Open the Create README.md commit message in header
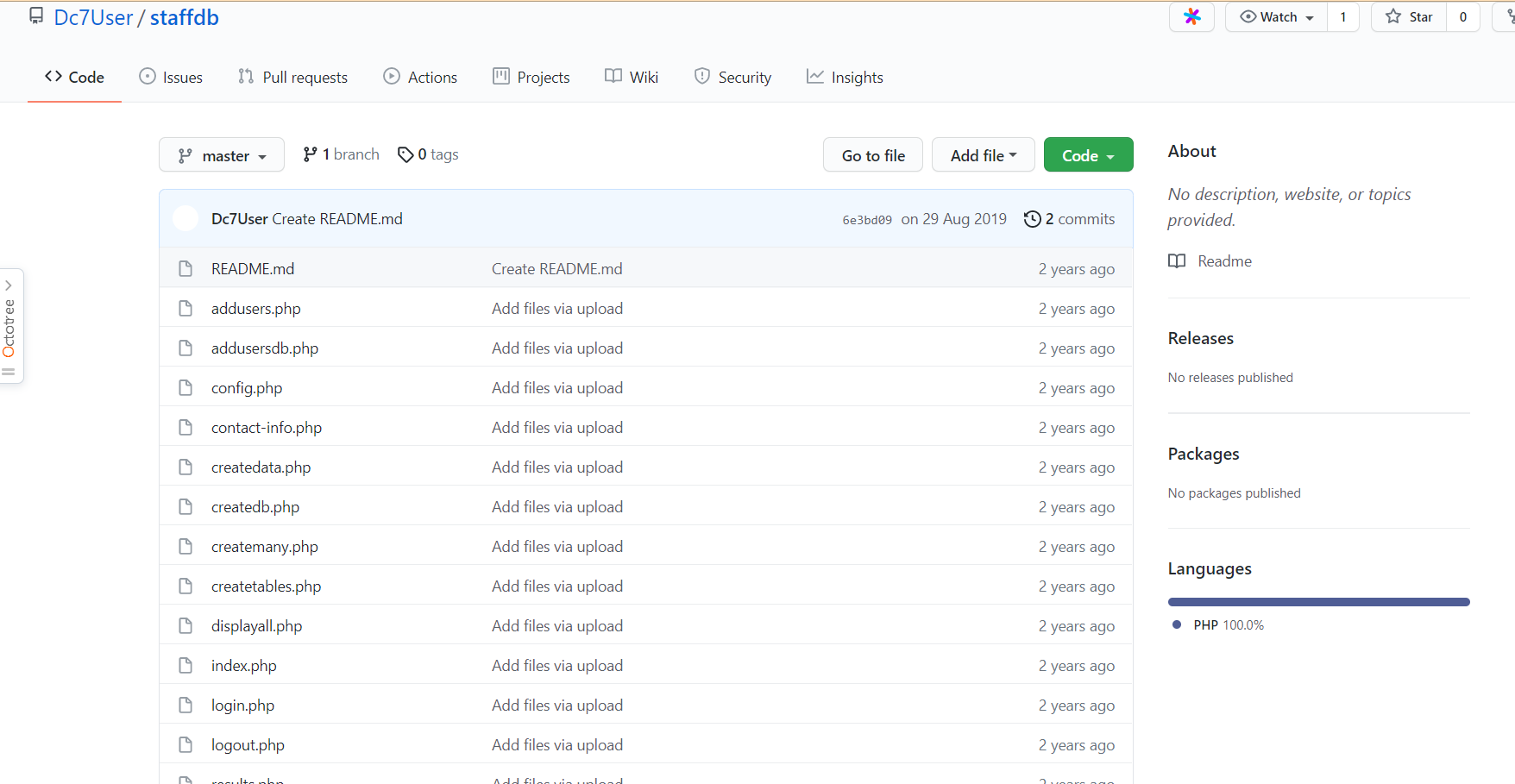Image resolution: width=1515 pixels, height=784 pixels. 337,219
